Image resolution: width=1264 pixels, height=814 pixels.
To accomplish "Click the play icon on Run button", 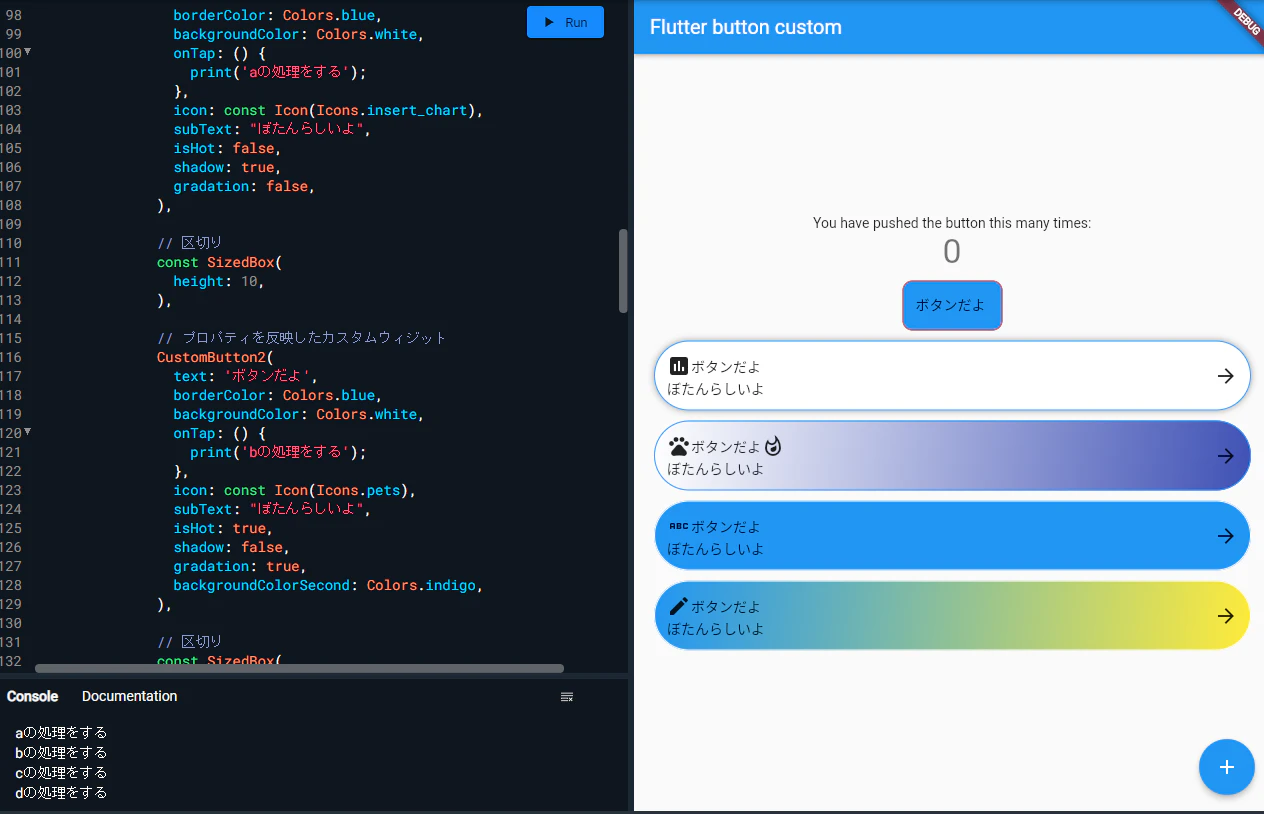I will (549, 22).
